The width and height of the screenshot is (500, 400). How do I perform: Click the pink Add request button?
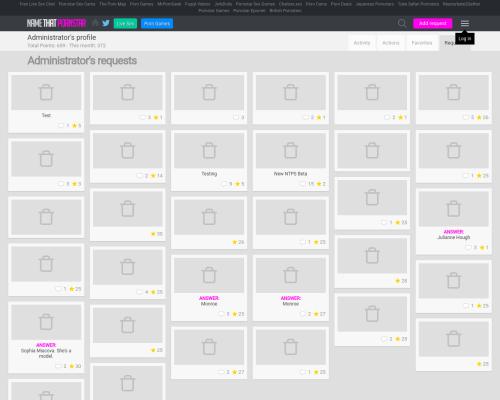tap(433, 23)
